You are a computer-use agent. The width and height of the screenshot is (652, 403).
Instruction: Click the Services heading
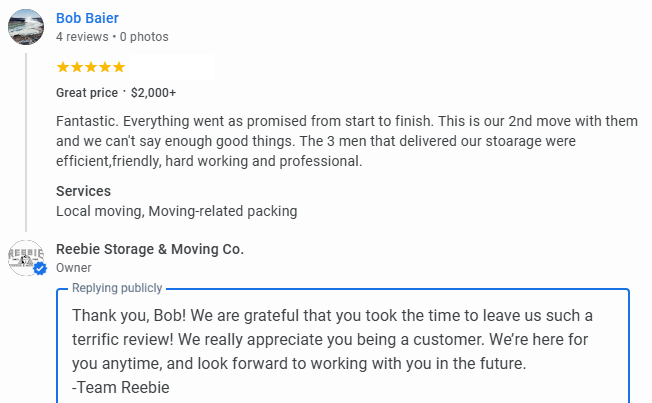pyautogui.click(x=84, y=191)
